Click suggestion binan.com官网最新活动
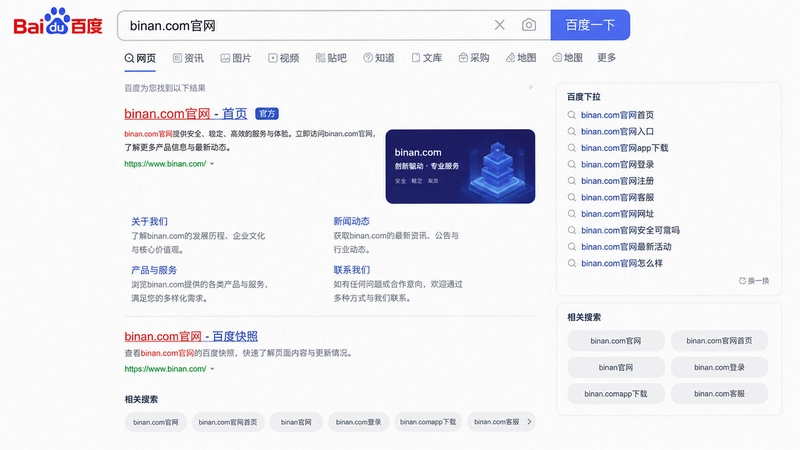The image size is (800, 450). (x=626, y=247)
